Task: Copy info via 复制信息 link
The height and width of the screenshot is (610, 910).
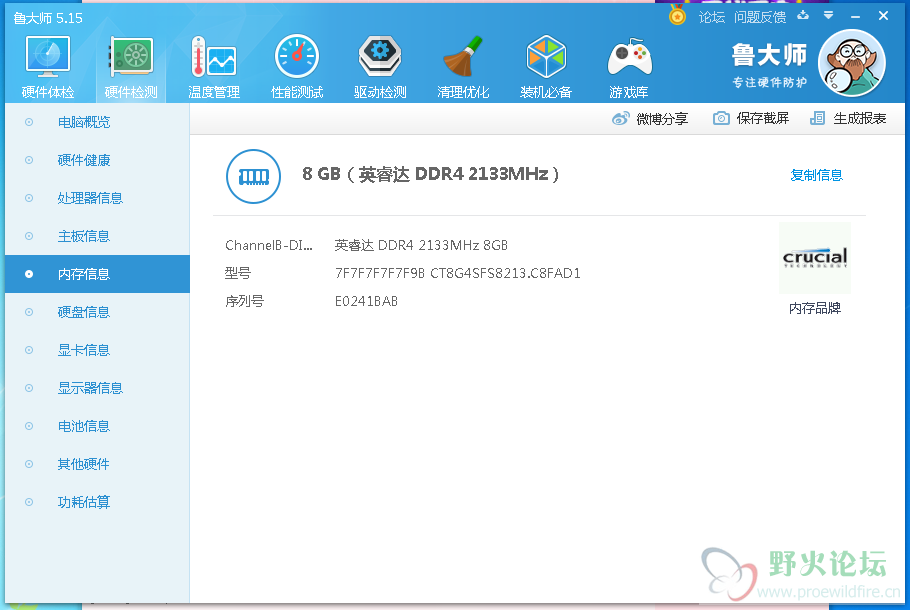Action: coord(817,175)
